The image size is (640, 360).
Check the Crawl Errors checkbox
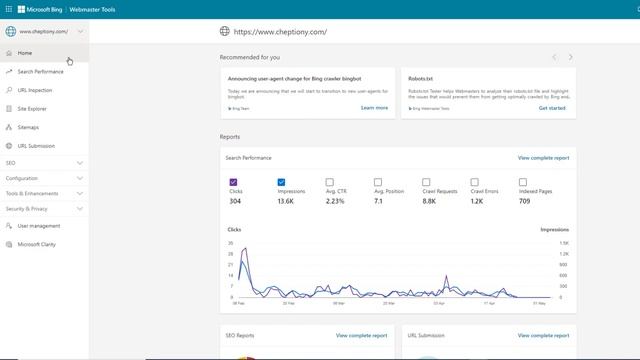[474, 182]
